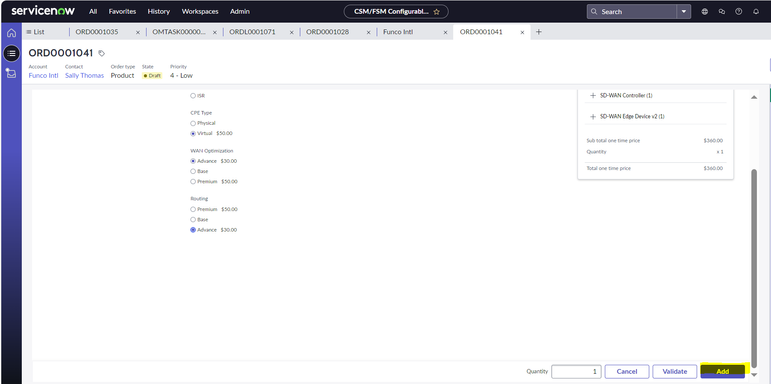Switch to the ORD0001035 tab
The image size is (771, 384).
click(97, 32)
